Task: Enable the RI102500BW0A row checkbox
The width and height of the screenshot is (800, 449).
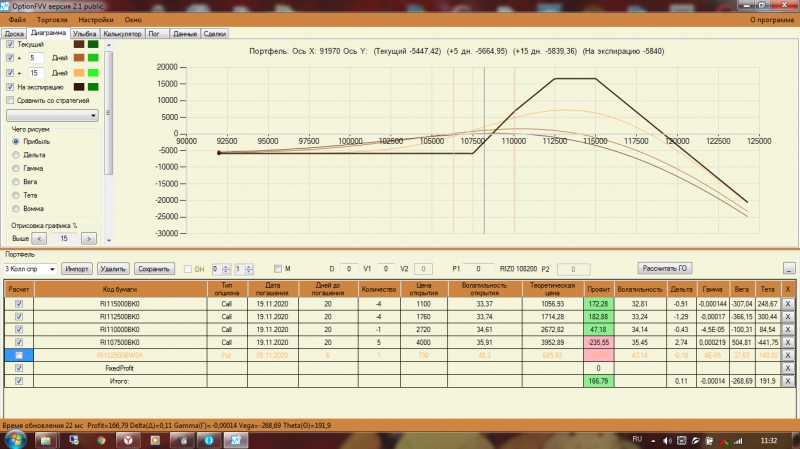Action: click(x=19, y=355)
